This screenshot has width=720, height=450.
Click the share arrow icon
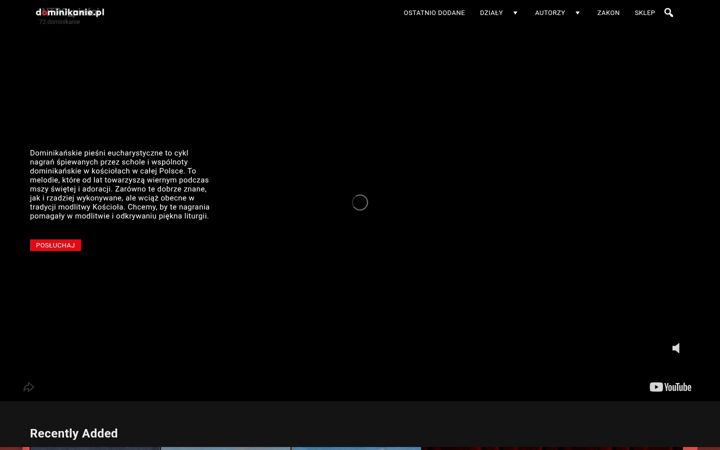[x=28, y=387]
